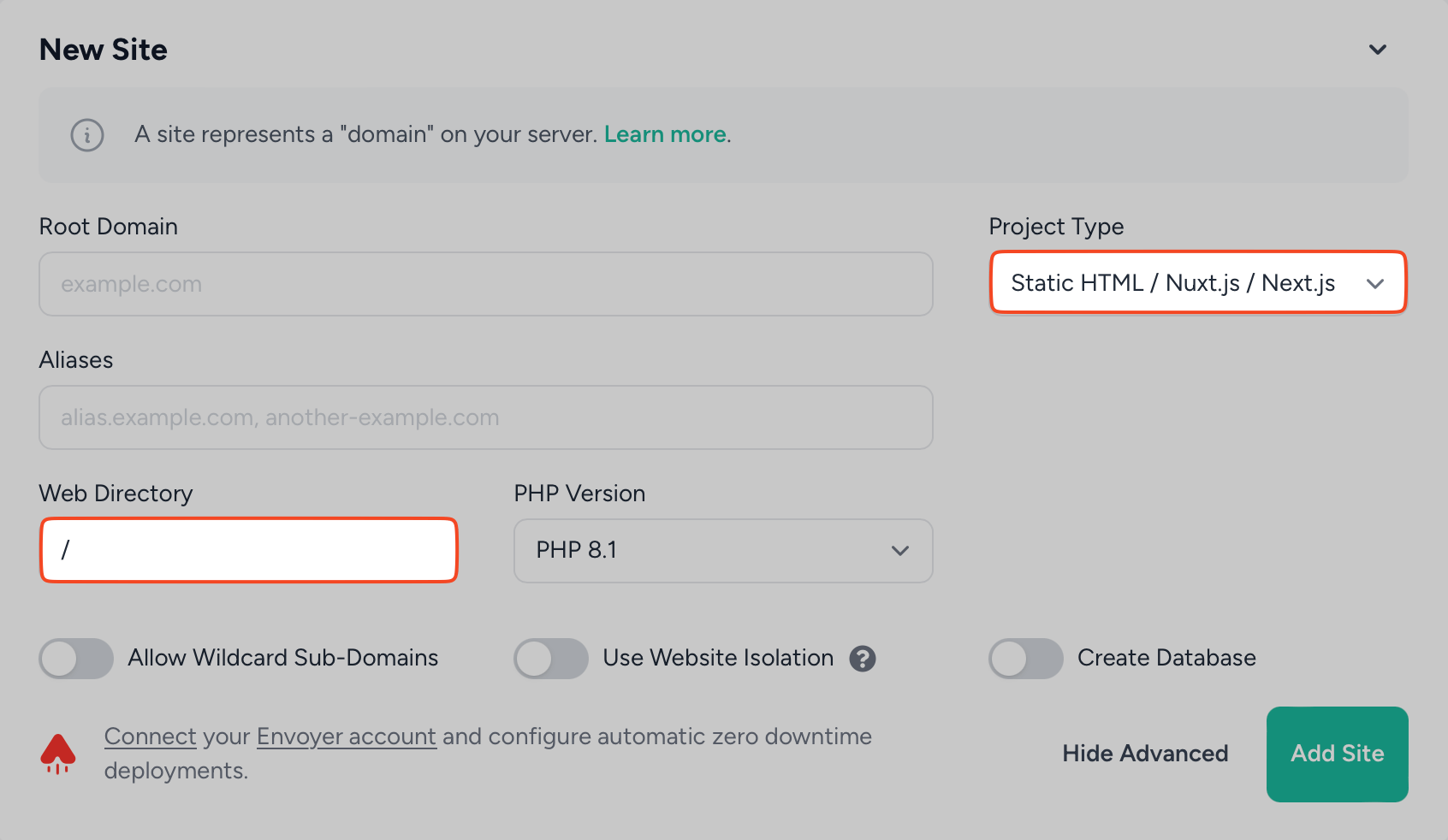Open the PHP 8.1 version dropdown
The image size is (1448, 840).
click(x=723, y=551)
